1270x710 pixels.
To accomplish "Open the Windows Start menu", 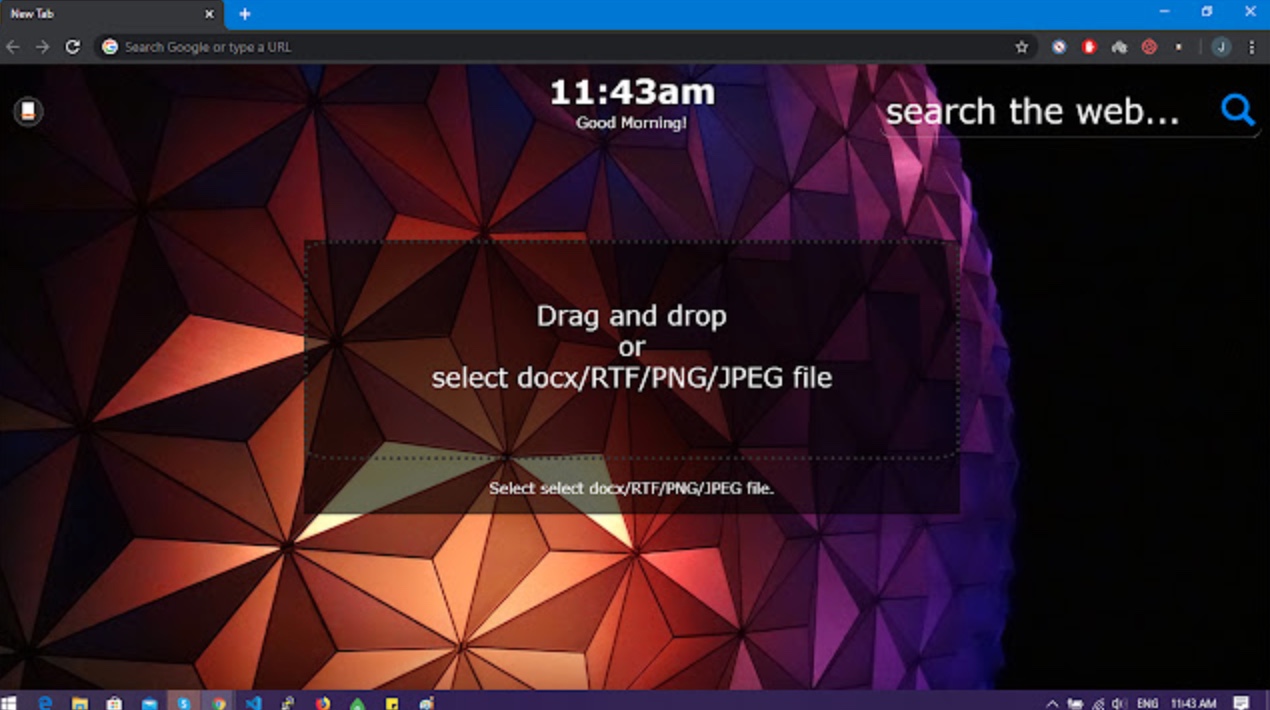I will [11, 702].
